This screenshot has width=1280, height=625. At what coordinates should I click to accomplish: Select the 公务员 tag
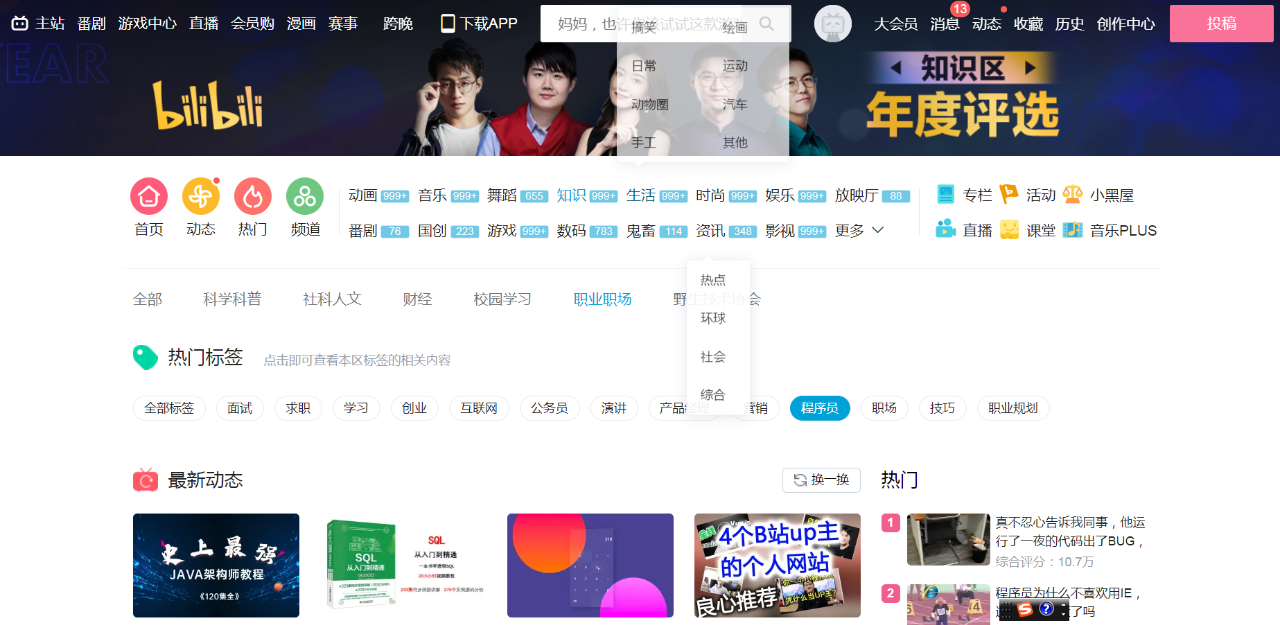point(549,408)
